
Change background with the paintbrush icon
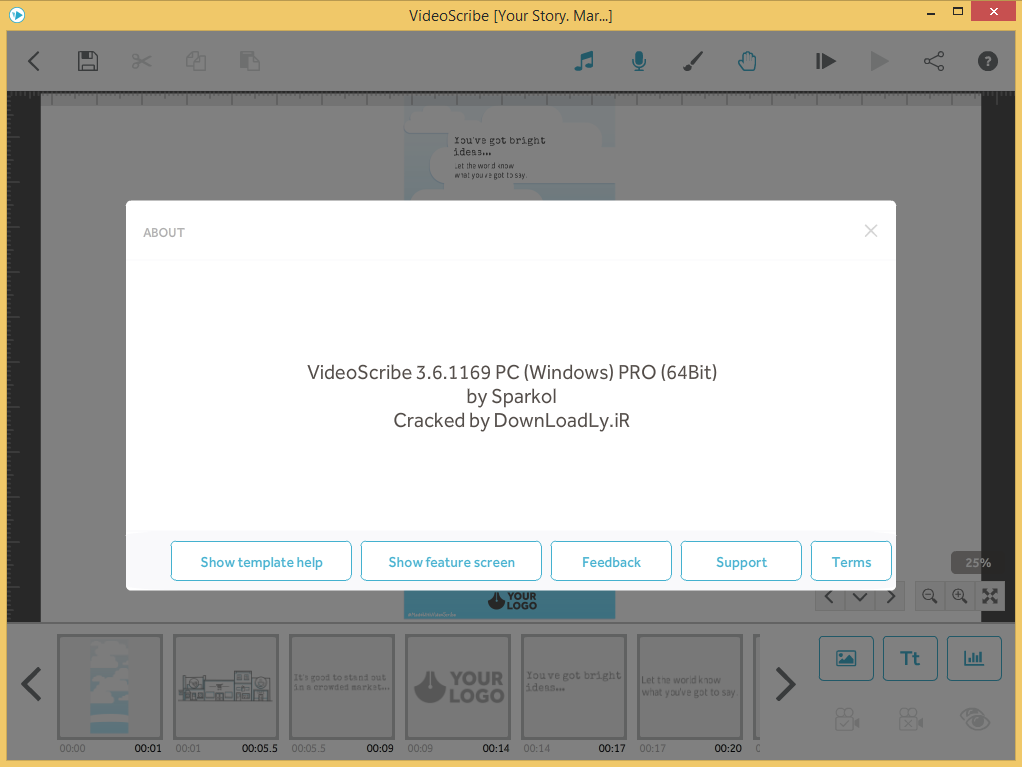point(693,61)
